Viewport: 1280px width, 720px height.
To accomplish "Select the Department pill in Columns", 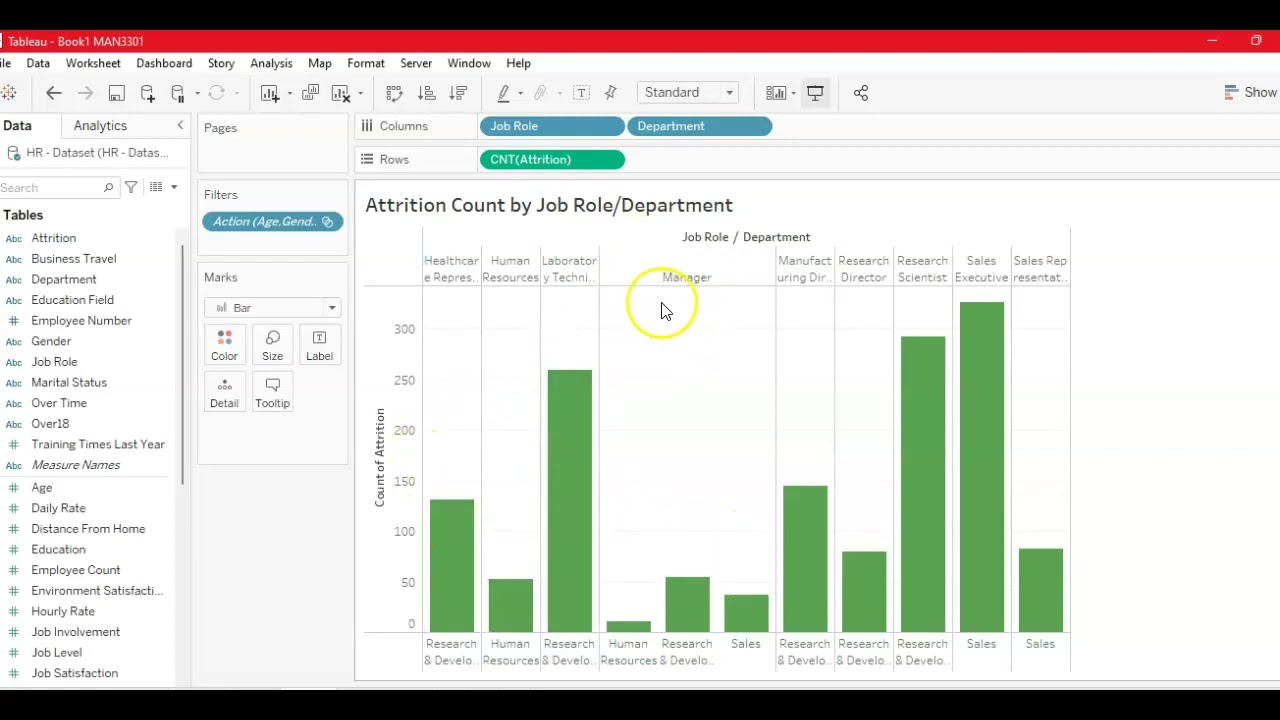I will (700, 126).
